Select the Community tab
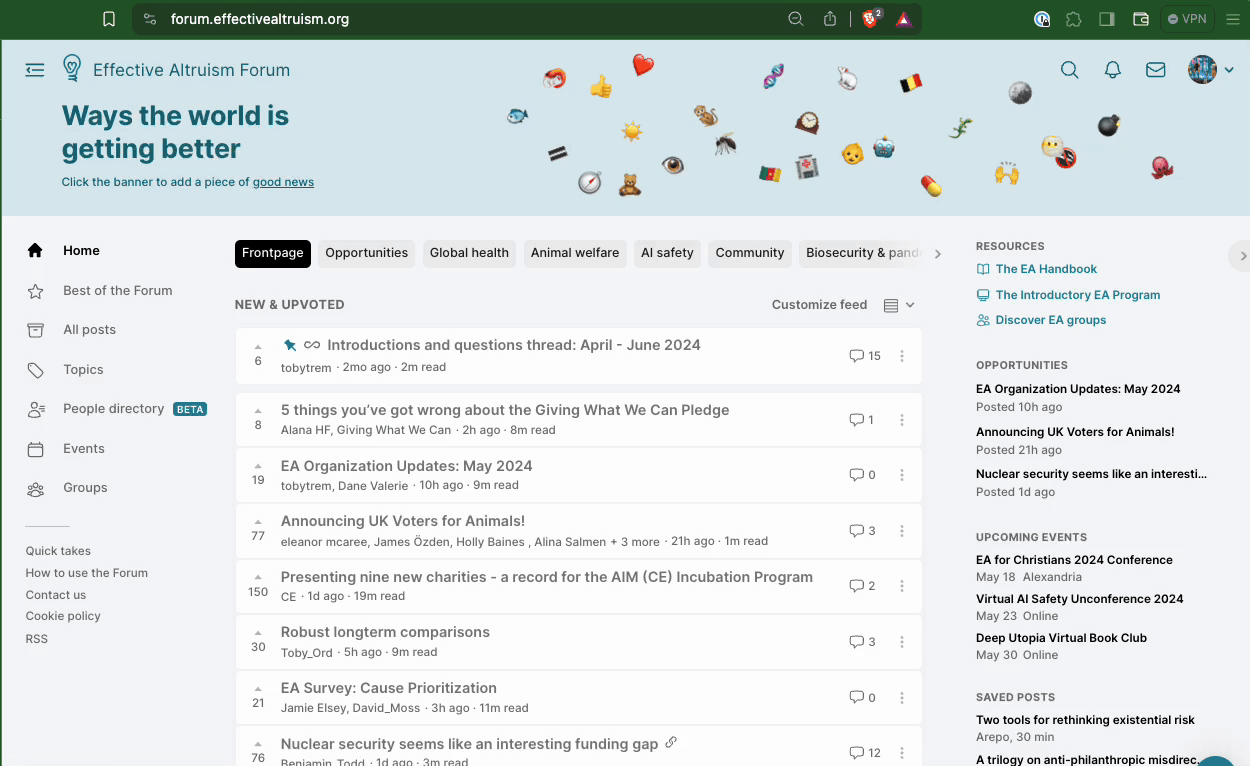1250x766 pixels. (750, 253)
